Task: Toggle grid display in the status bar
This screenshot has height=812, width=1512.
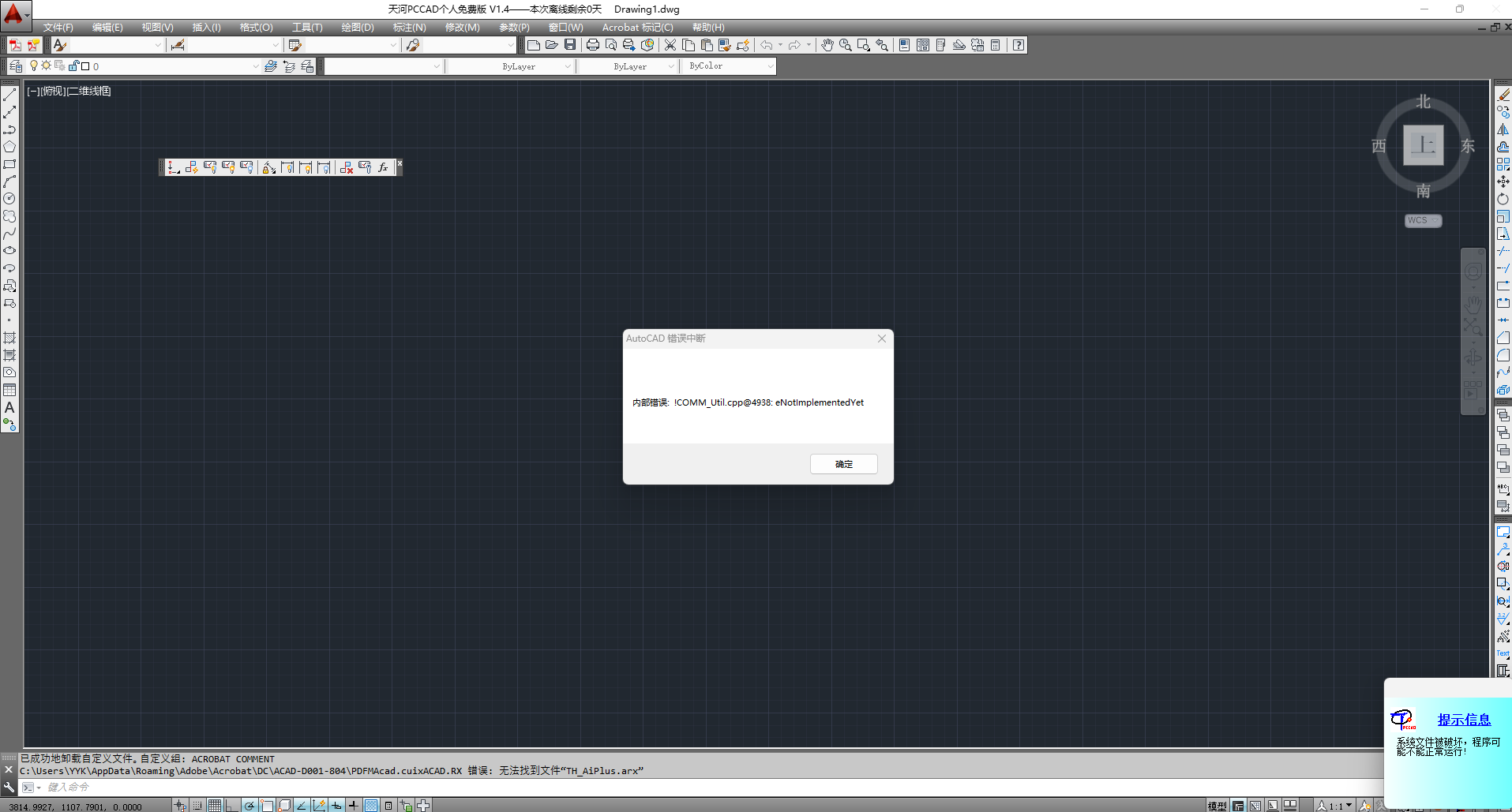Action: tap(215, 806)
